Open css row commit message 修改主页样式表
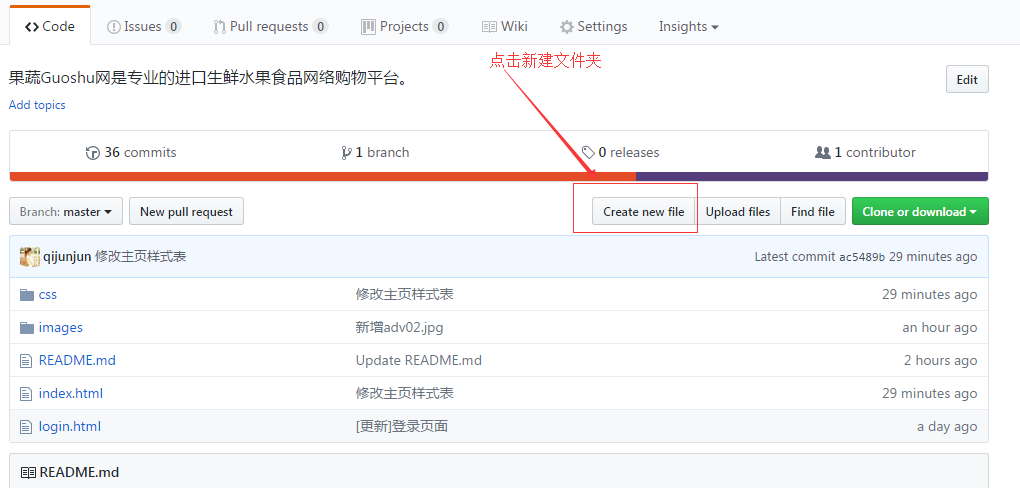Screen dimensions: 1020x488 (405, 294)
